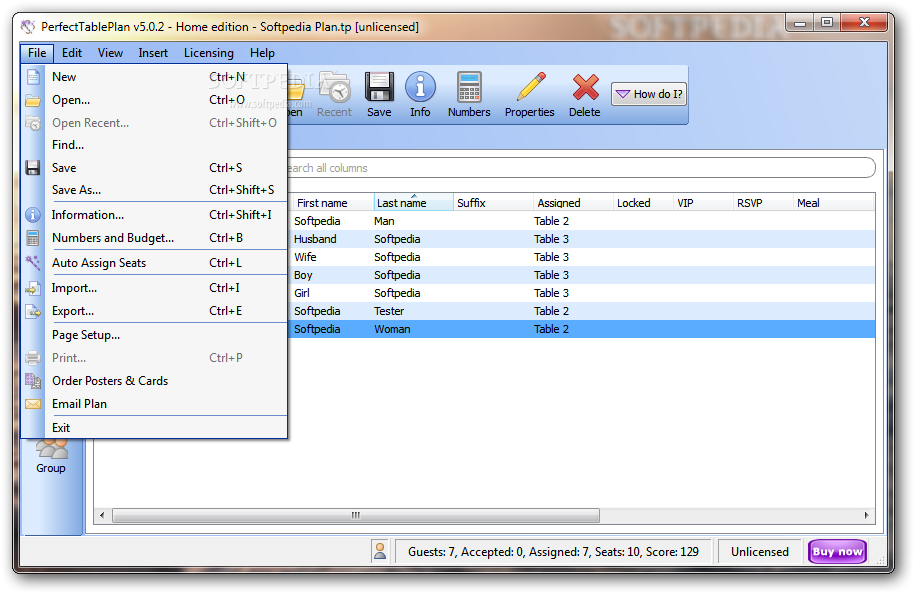Click the scrollbar left arrow
The image size is (915, 594).
pos(103,515)
